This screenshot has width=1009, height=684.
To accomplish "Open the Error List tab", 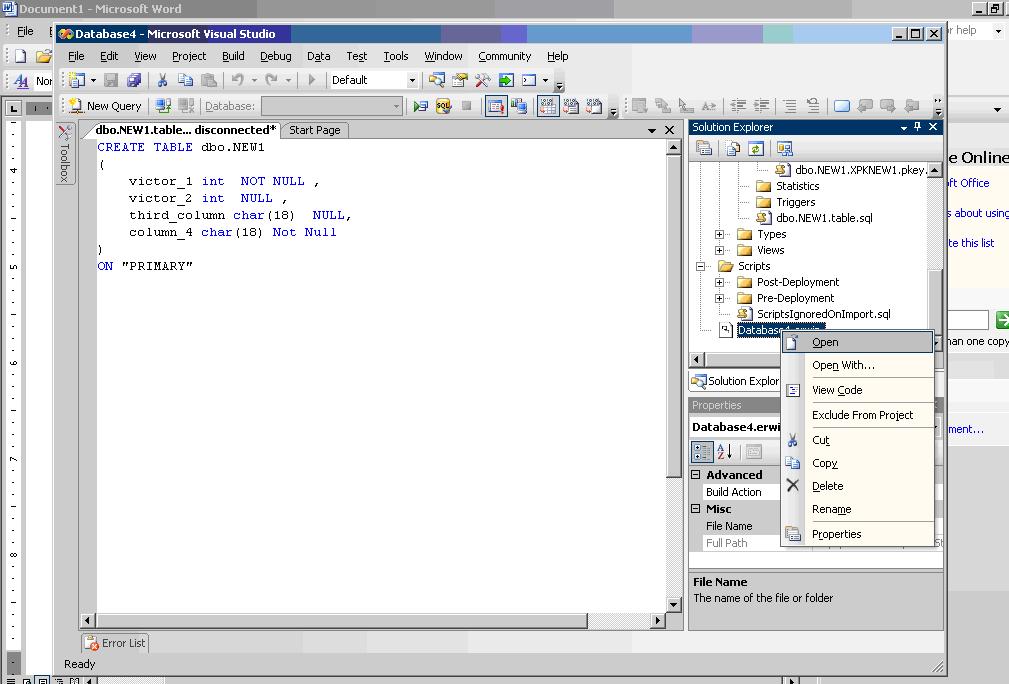I will click(115, 643).
